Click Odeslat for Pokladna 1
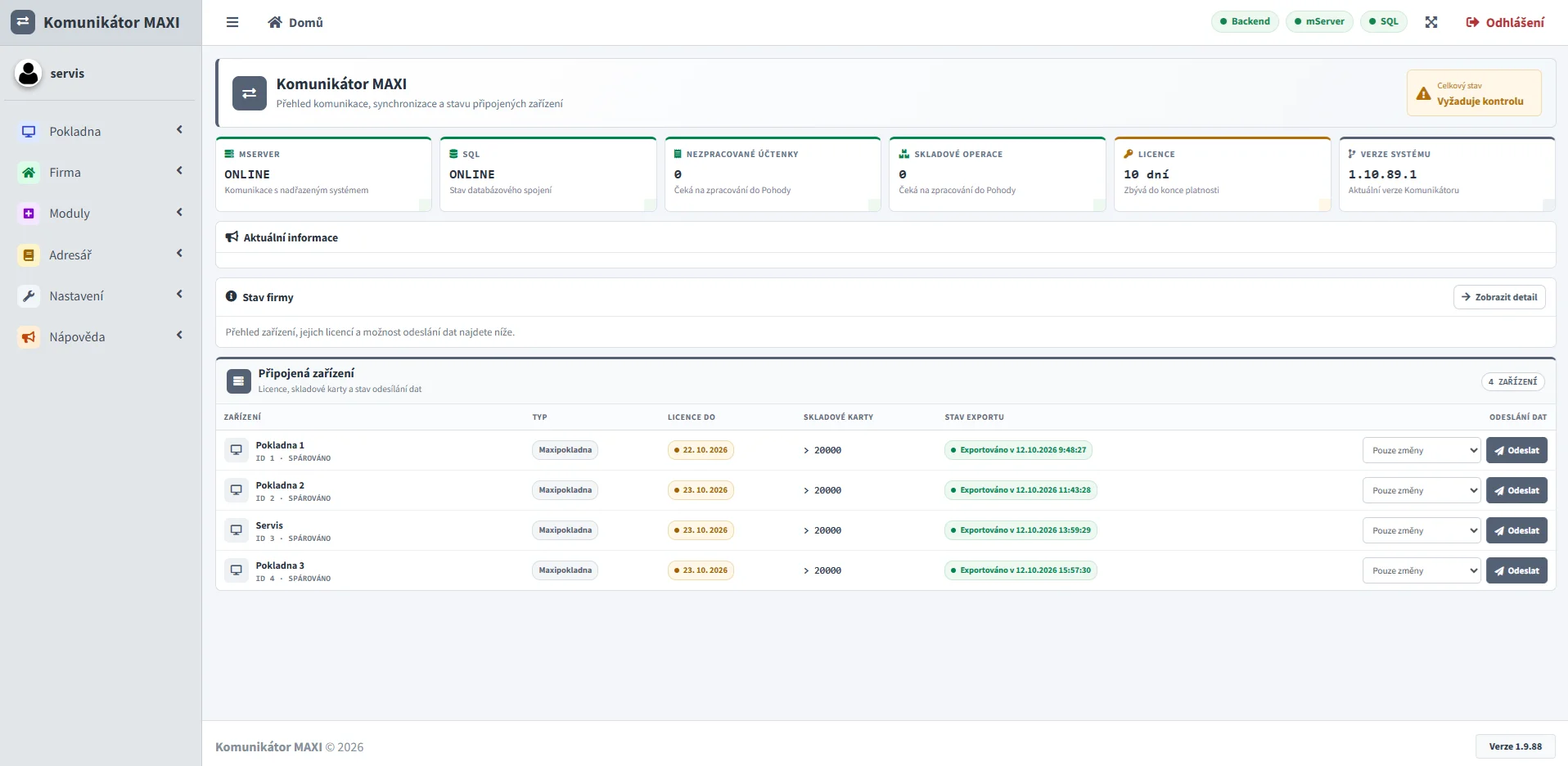The width and height of the screenshot is (1568, 766). pos(1516,450)
